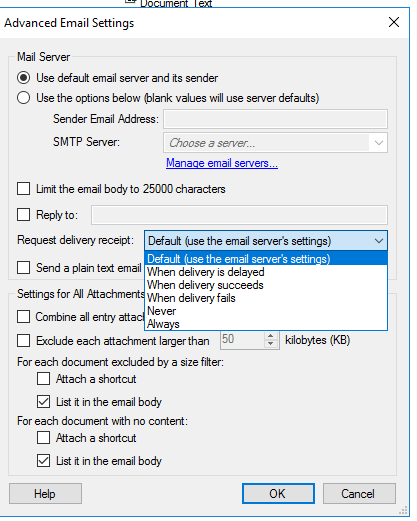Click the Sender Email Address field
417x521 pixels.
[x=275, y=119]
